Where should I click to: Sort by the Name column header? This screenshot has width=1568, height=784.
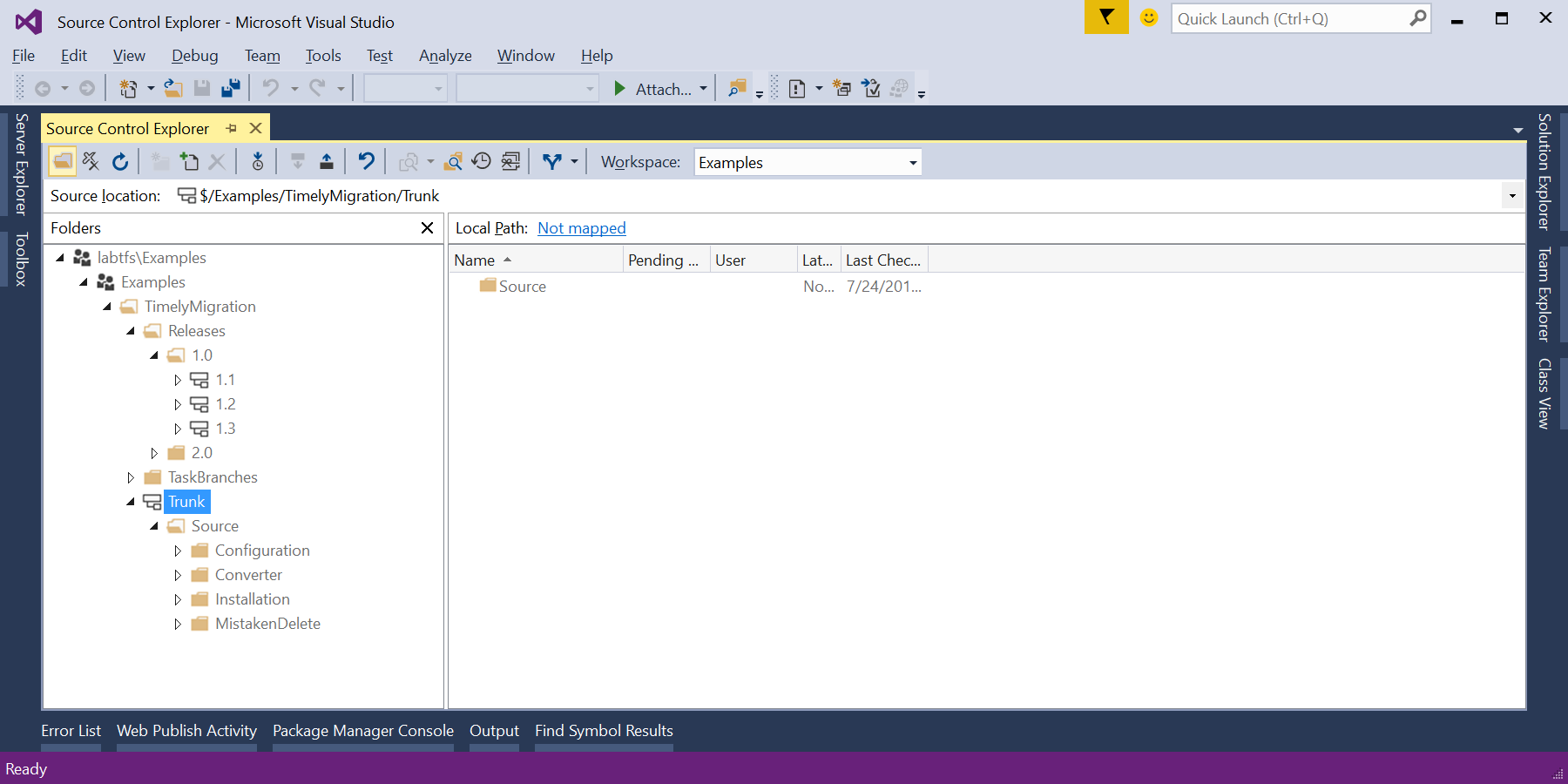pyautogui.click(x=536, y=260)
